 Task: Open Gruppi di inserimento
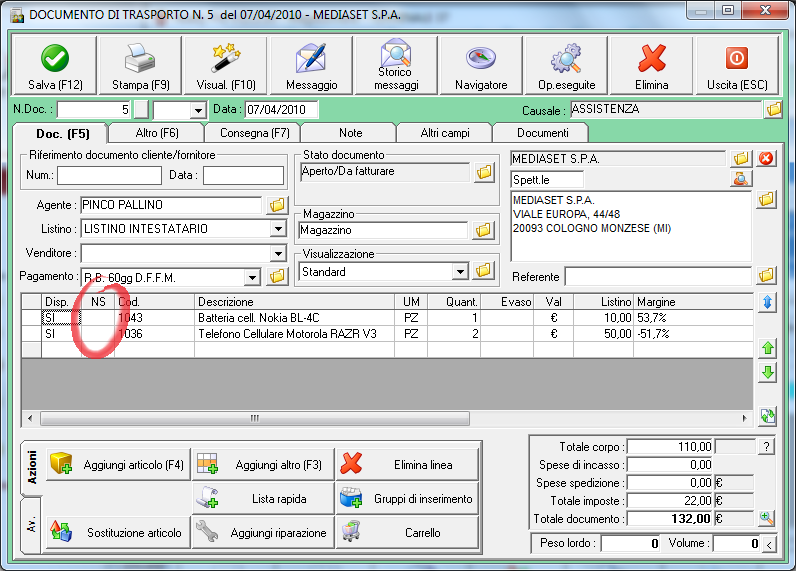click(408, 498)
